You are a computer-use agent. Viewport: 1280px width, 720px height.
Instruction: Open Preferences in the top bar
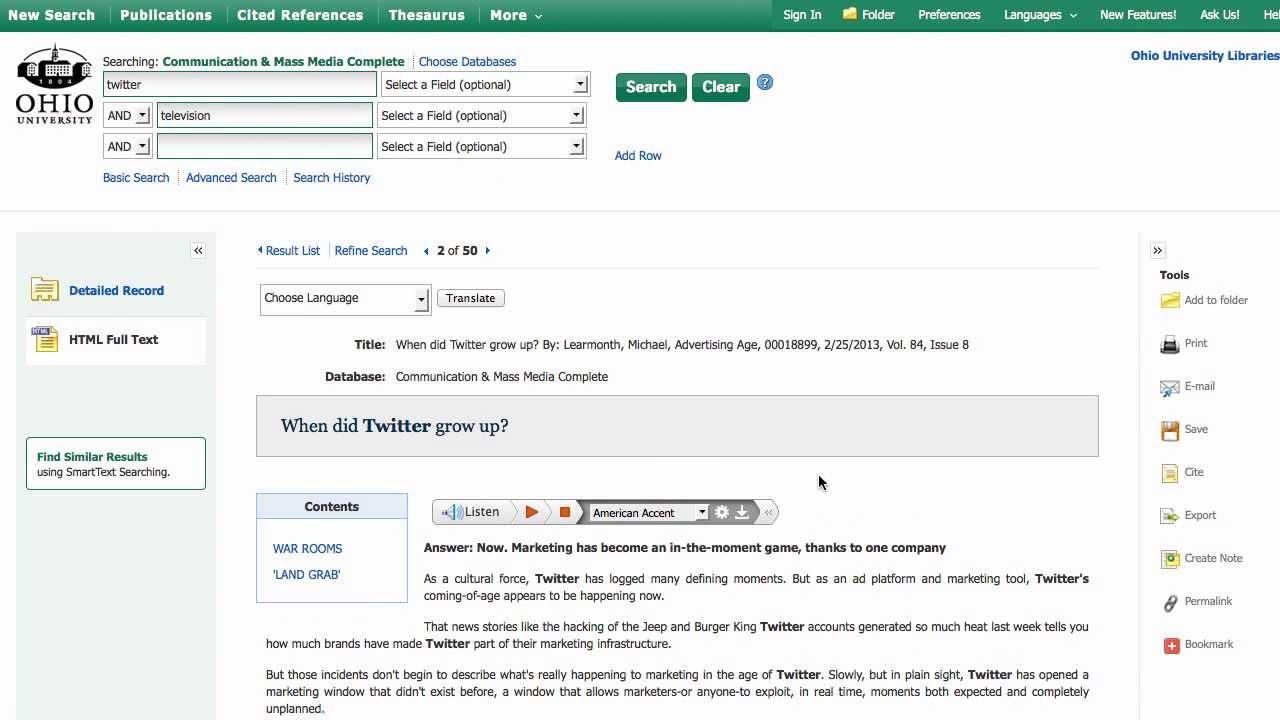click(x=949, y=15)
